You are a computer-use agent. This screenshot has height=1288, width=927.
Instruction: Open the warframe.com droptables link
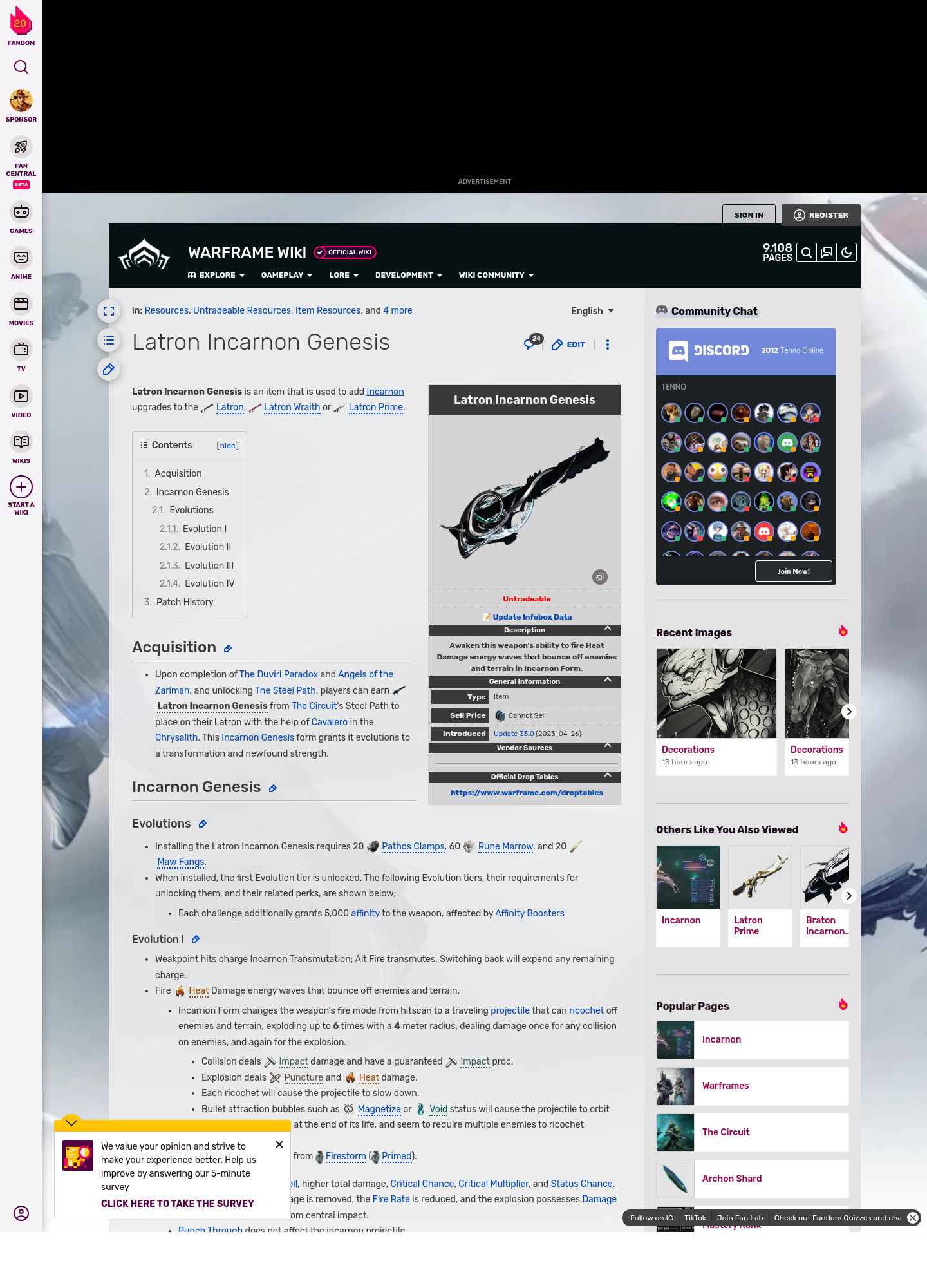pyautogui.click(x=527, y=793)
